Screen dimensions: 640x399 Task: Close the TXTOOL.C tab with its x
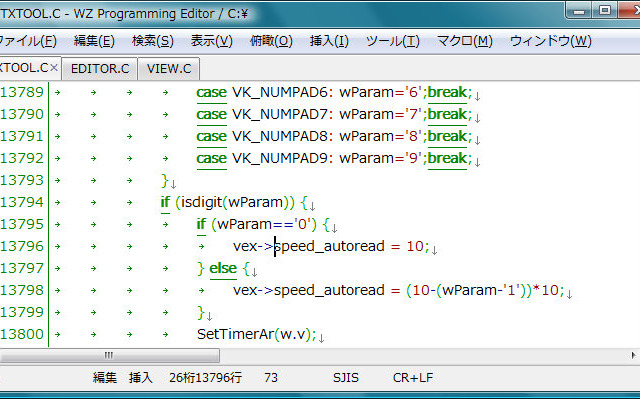tap(54, 68)
